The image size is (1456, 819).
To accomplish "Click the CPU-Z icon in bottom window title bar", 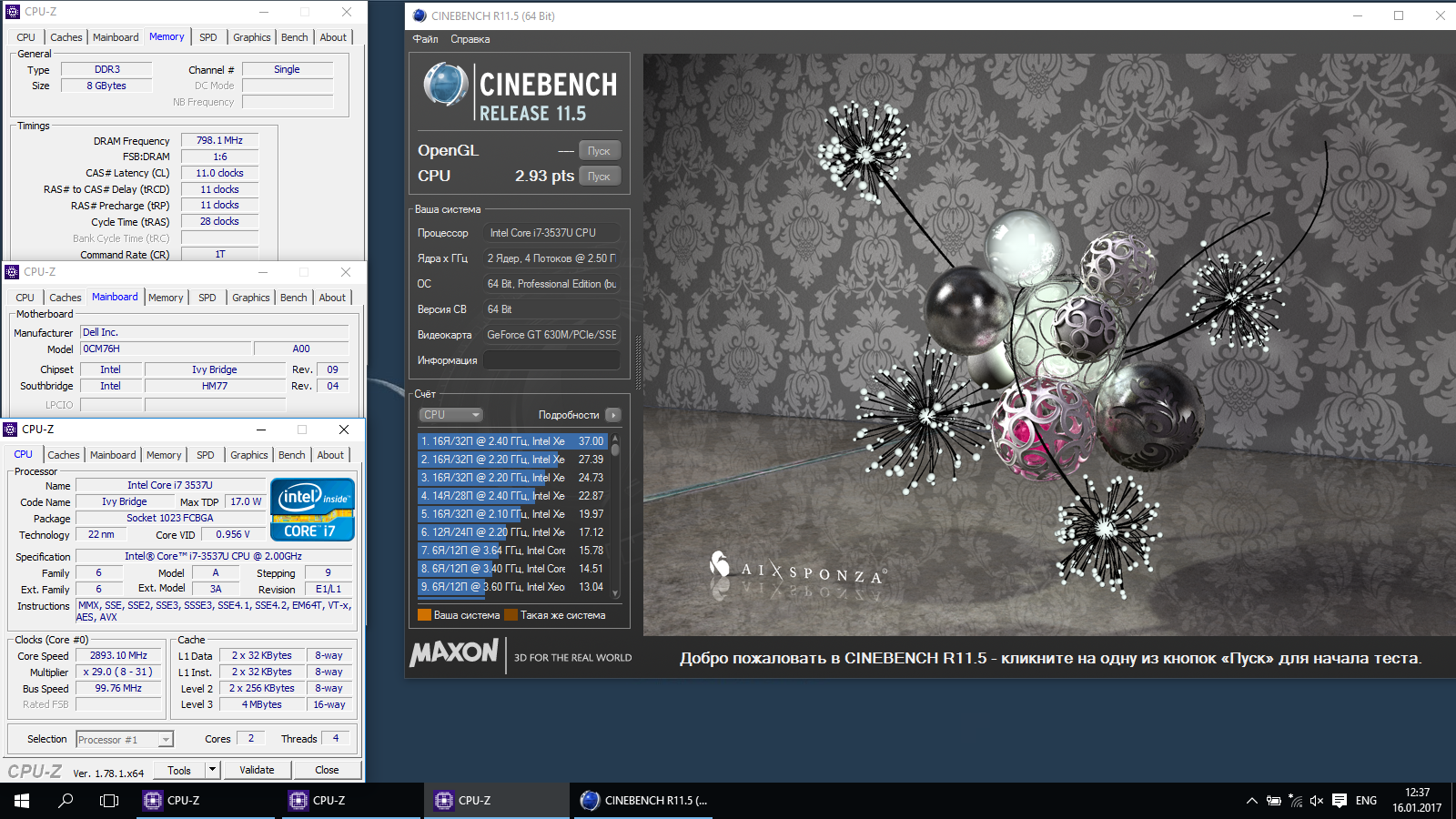I will 11,430.
